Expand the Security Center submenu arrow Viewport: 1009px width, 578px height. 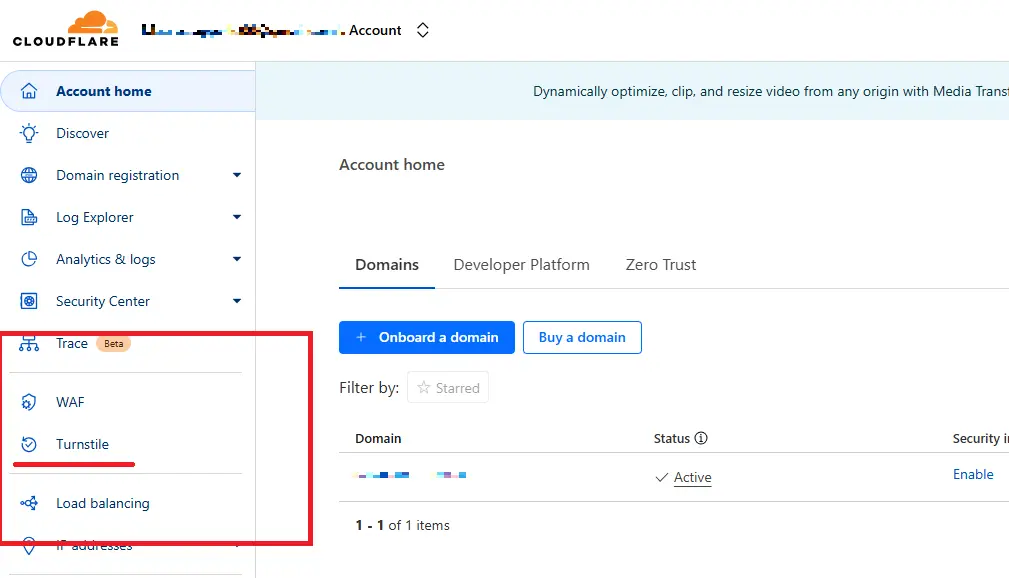(x=237, y=301)
